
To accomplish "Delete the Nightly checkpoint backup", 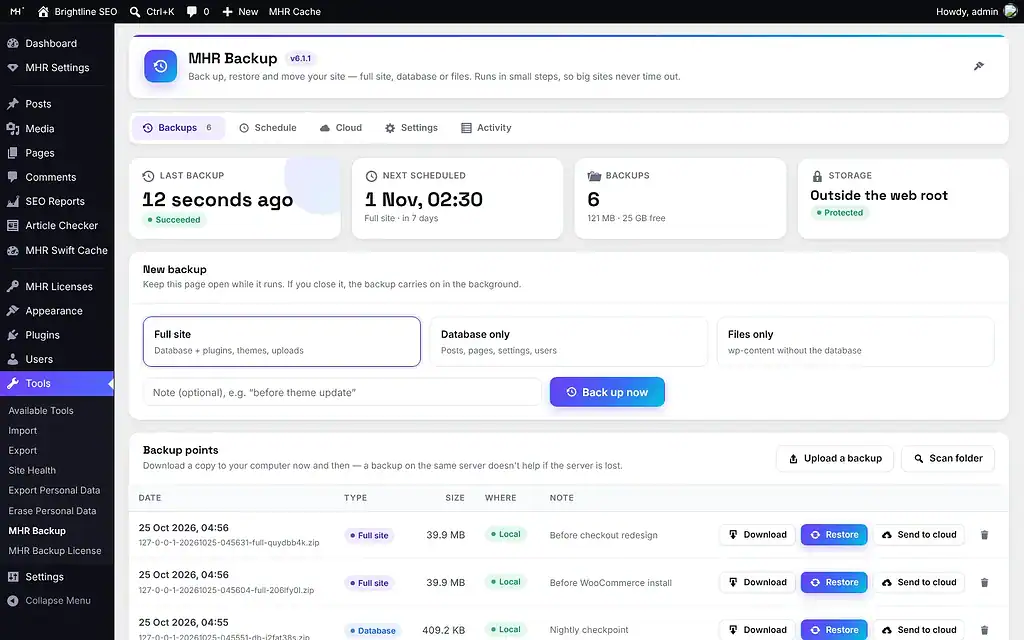I will coord(984,630).
